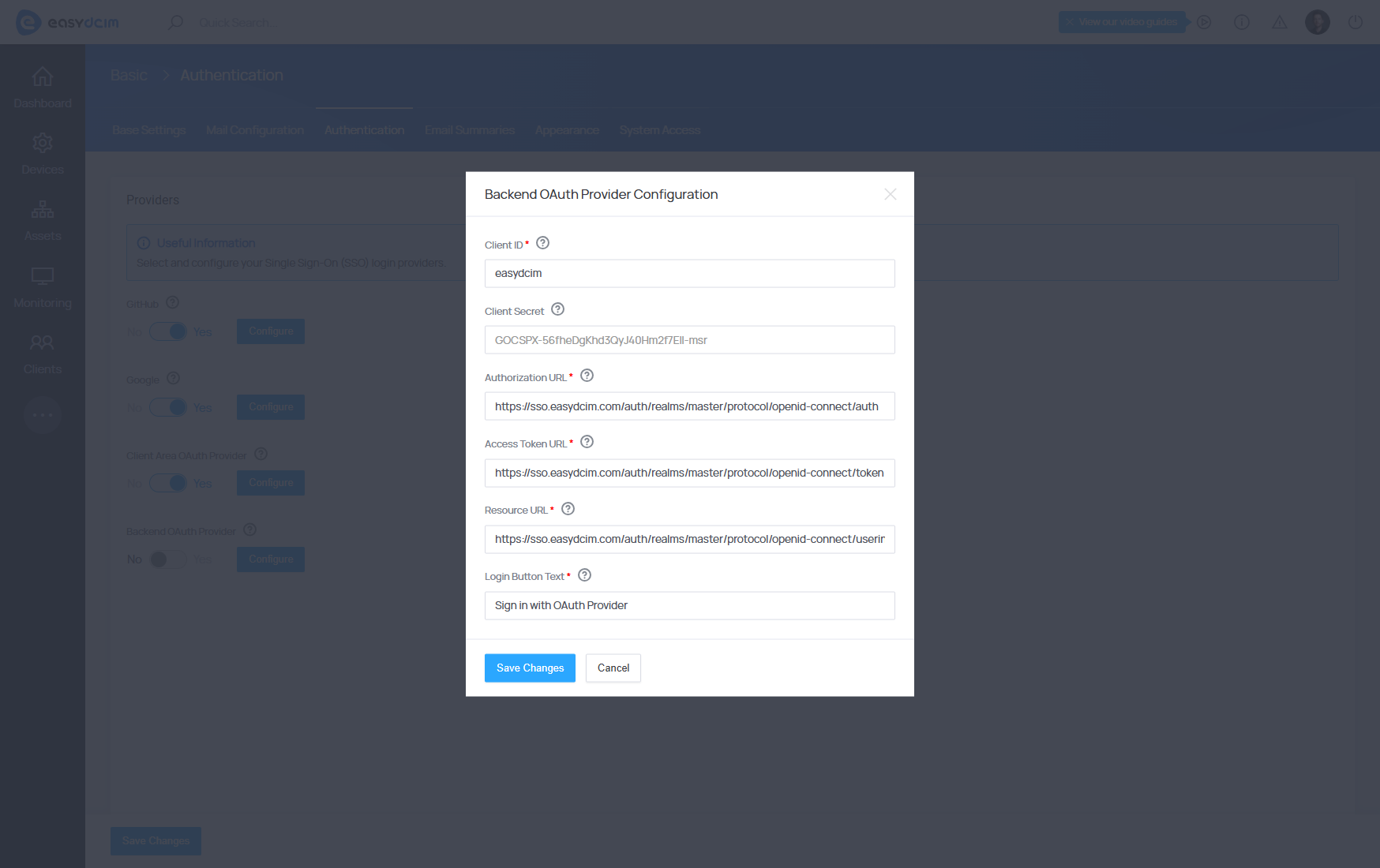Click the Basic breadcrumb link
This screenshot has height=868, width=1380.
(x=129, y=75)
